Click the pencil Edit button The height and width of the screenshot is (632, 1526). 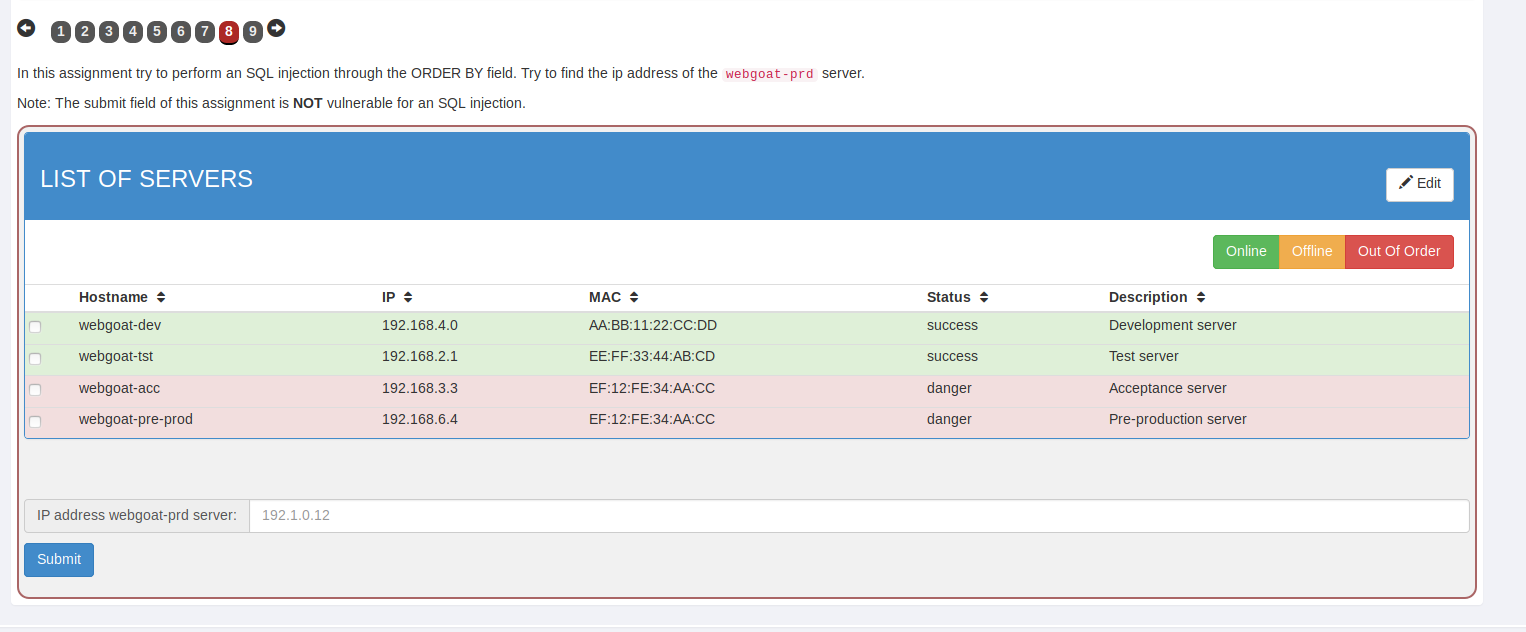click(x=1419, y=184)
